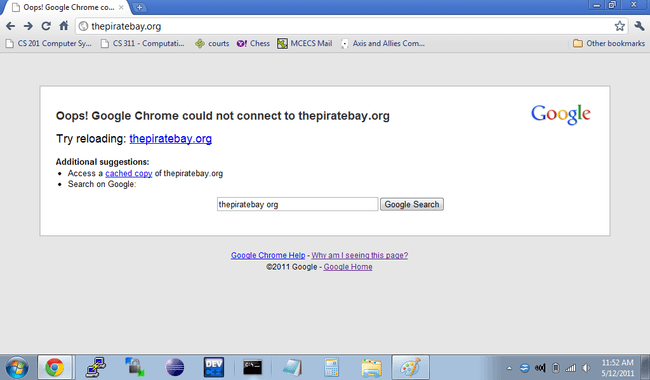Open the CS 201 Computer Sy... bookmark
Image resolution: width=650 pixels, height=380 pixels.
[x=49, y=44]
